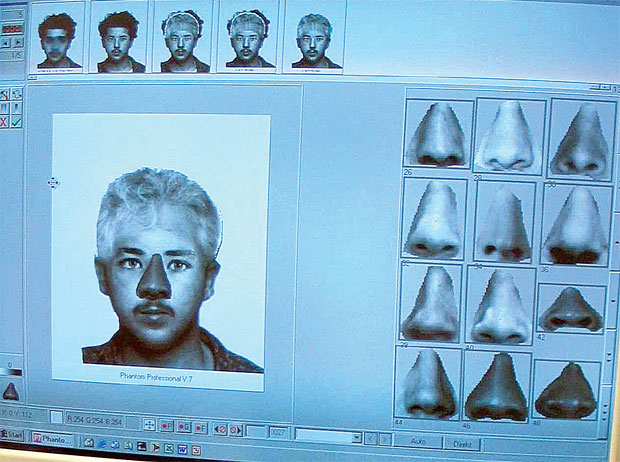Image resolution: width=620 pixels, height=462 pixels.
Task: Open the dropdown combo box in bottom toolbar
Action: pyautogui.click(x=328, y=437)
